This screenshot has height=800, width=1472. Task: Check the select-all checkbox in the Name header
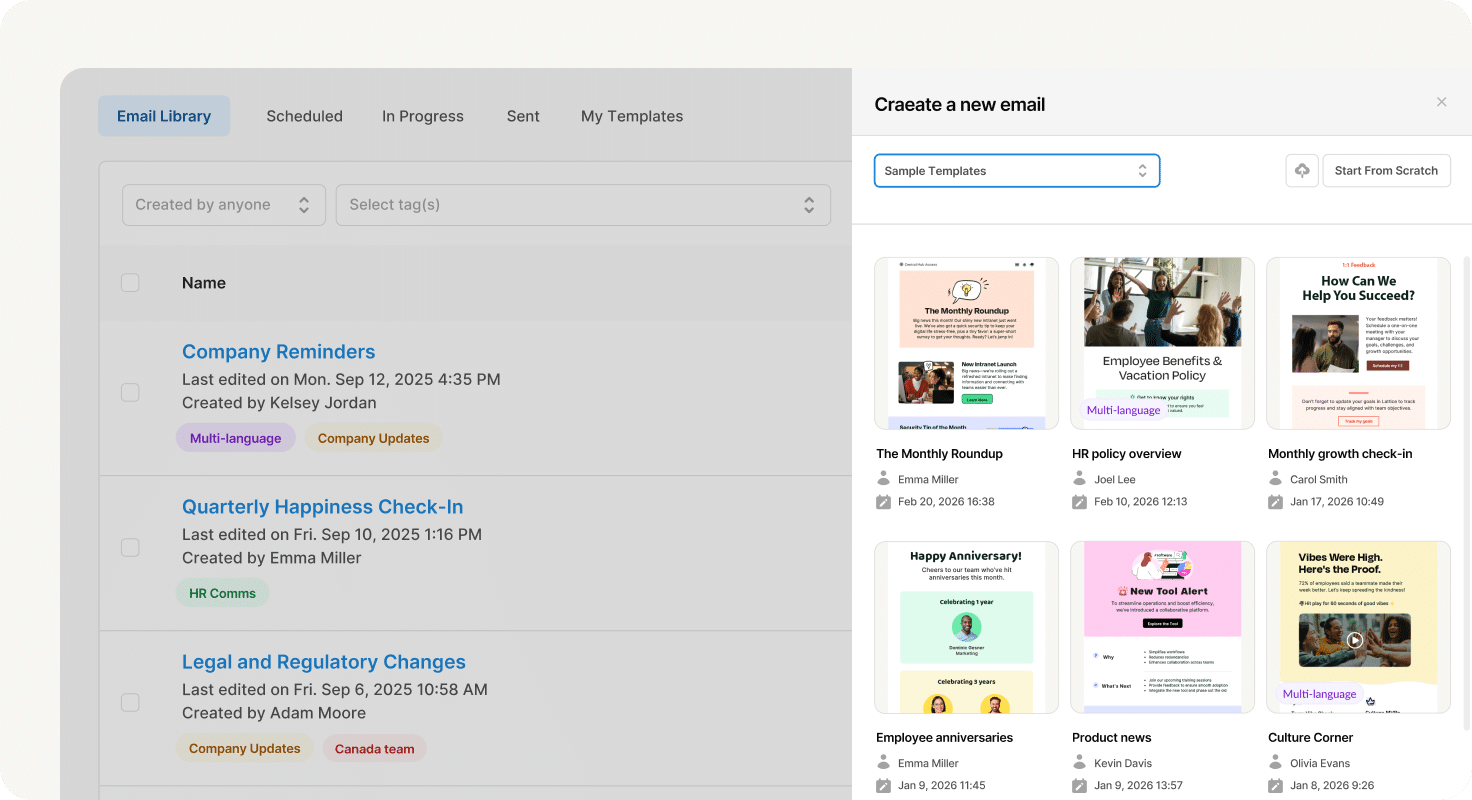click(130, 282)
